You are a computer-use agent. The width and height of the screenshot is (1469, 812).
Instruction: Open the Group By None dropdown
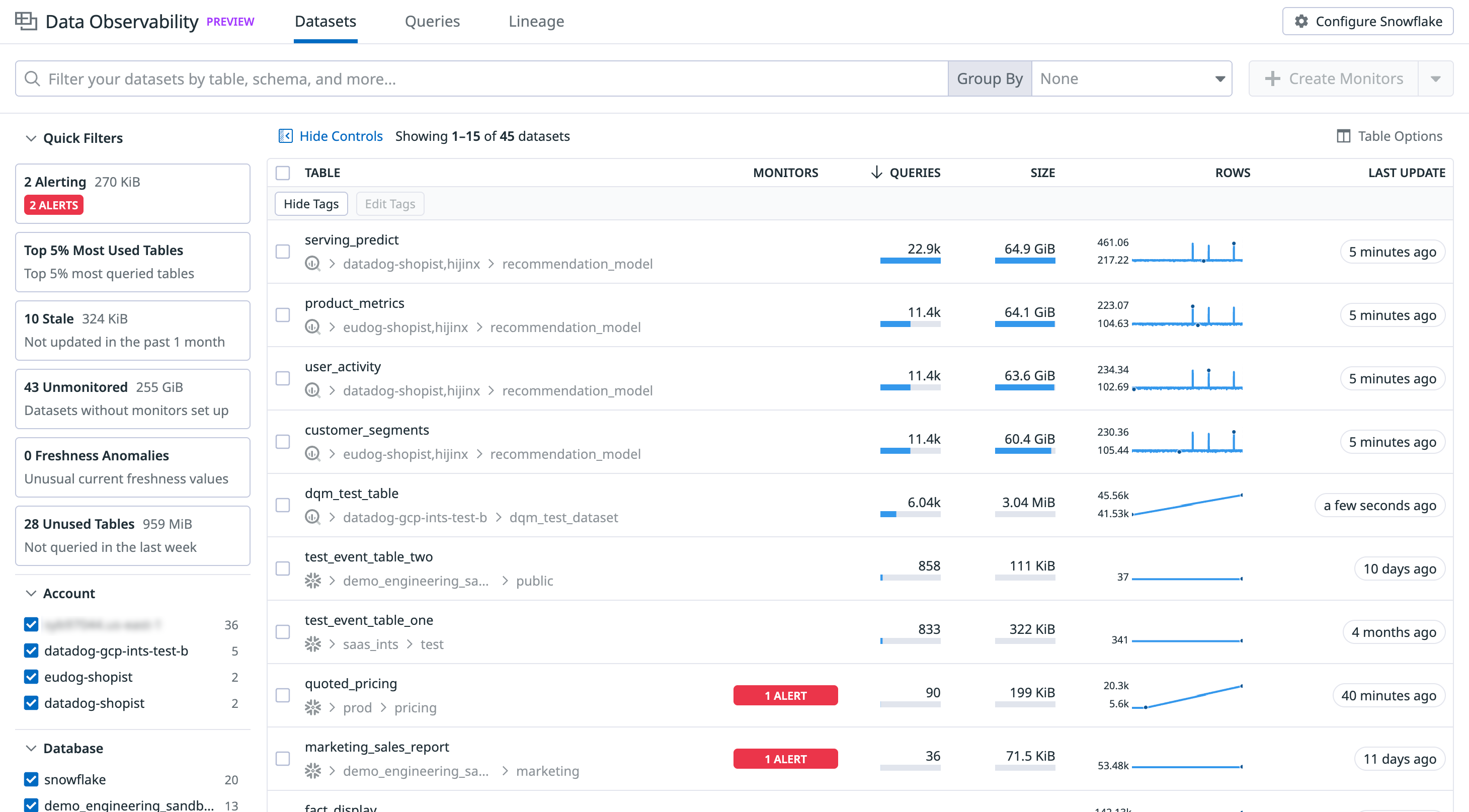coord(1131,78)
